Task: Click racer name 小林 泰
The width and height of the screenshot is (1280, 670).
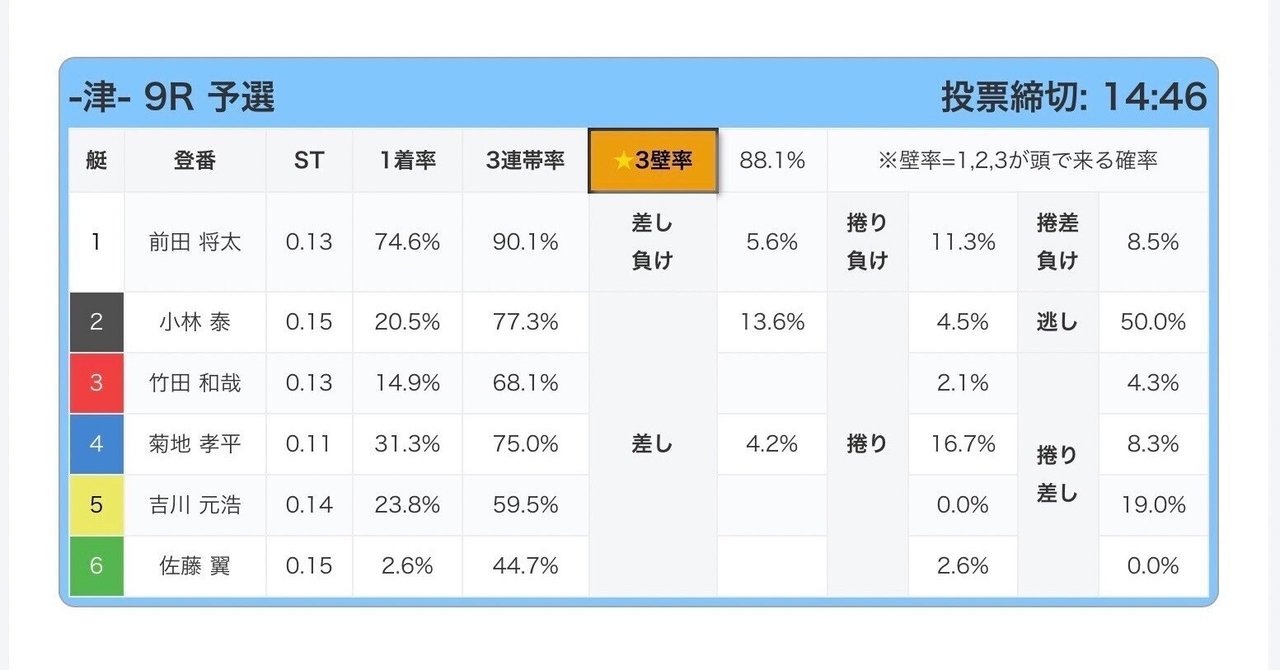Action: coord(195,322)
